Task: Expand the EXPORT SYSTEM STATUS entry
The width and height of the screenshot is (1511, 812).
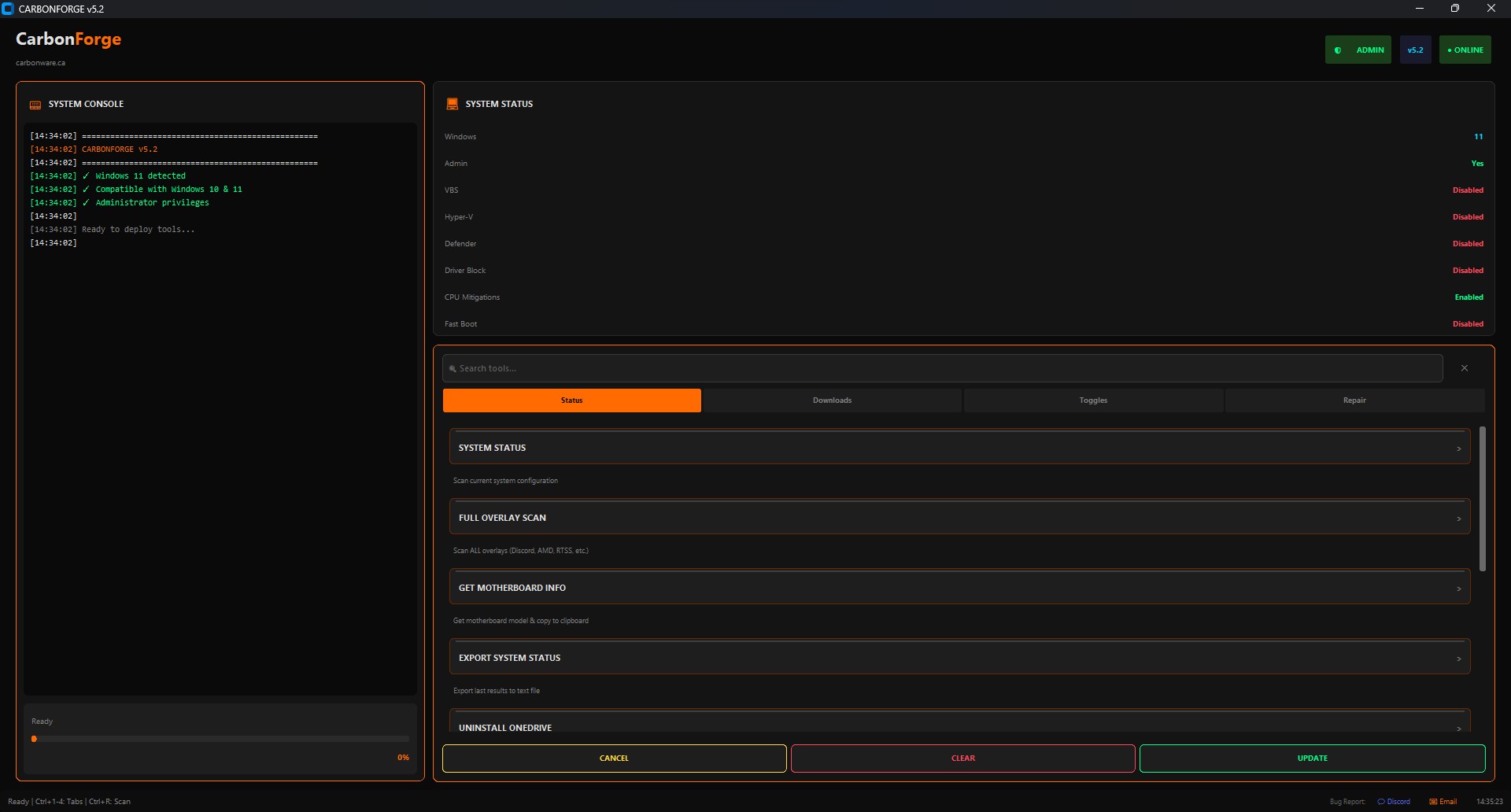Action: click(959, 656)
